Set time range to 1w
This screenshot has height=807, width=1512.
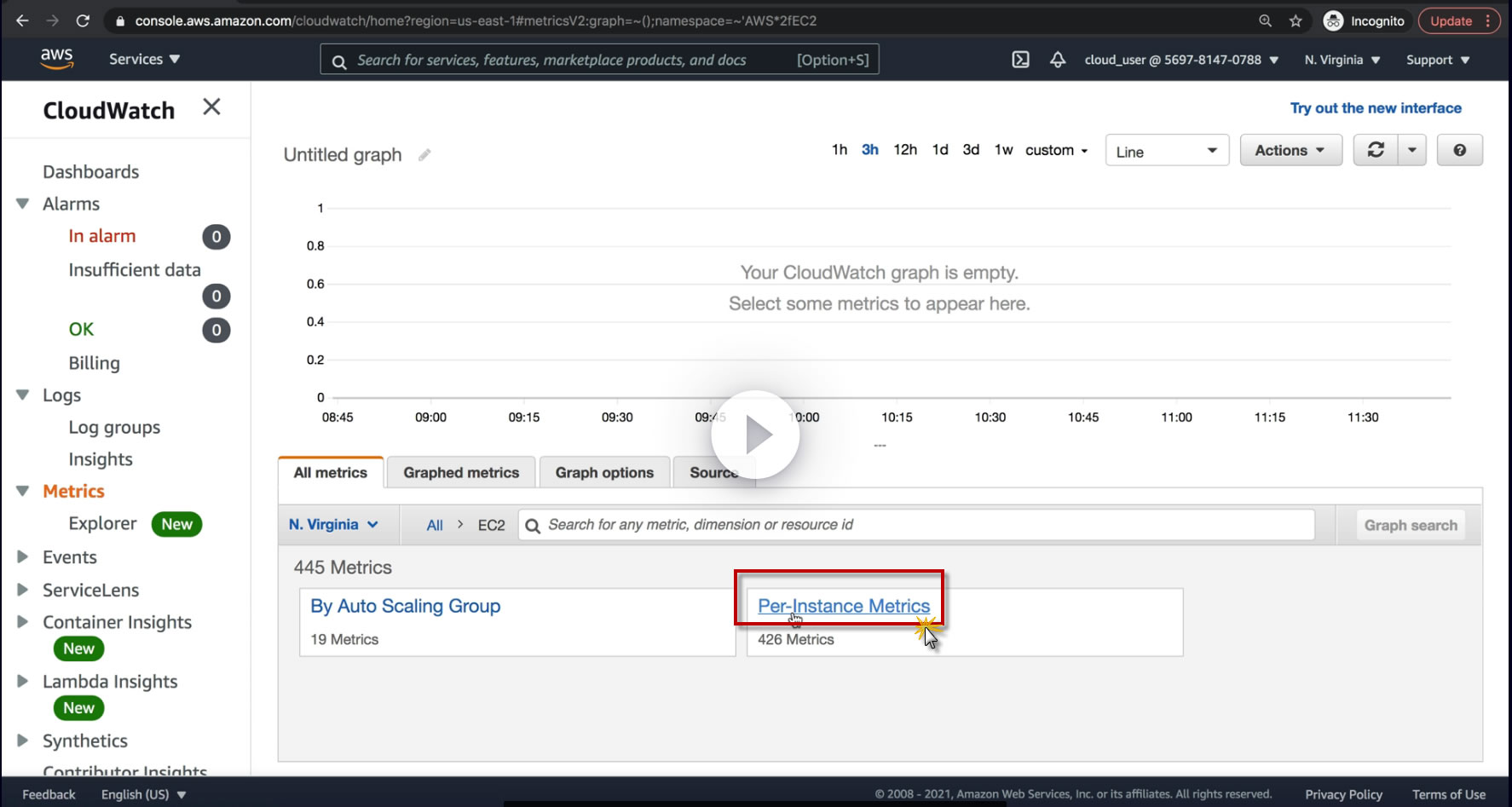pos(1004,150)
